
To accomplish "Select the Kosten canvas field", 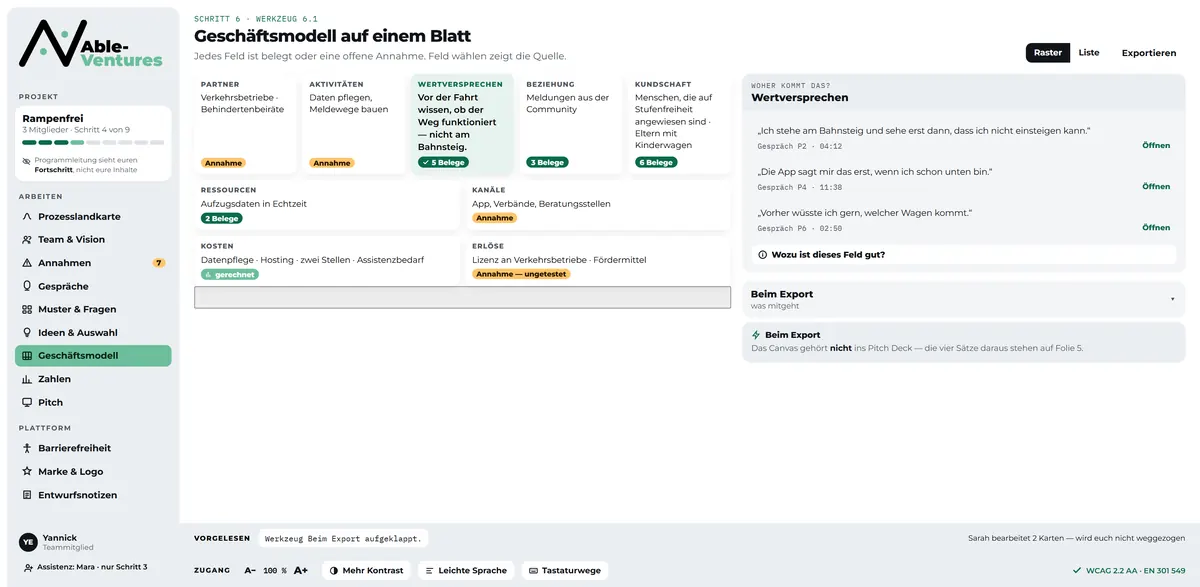I will pyautogui.click(x=327, y=261).
